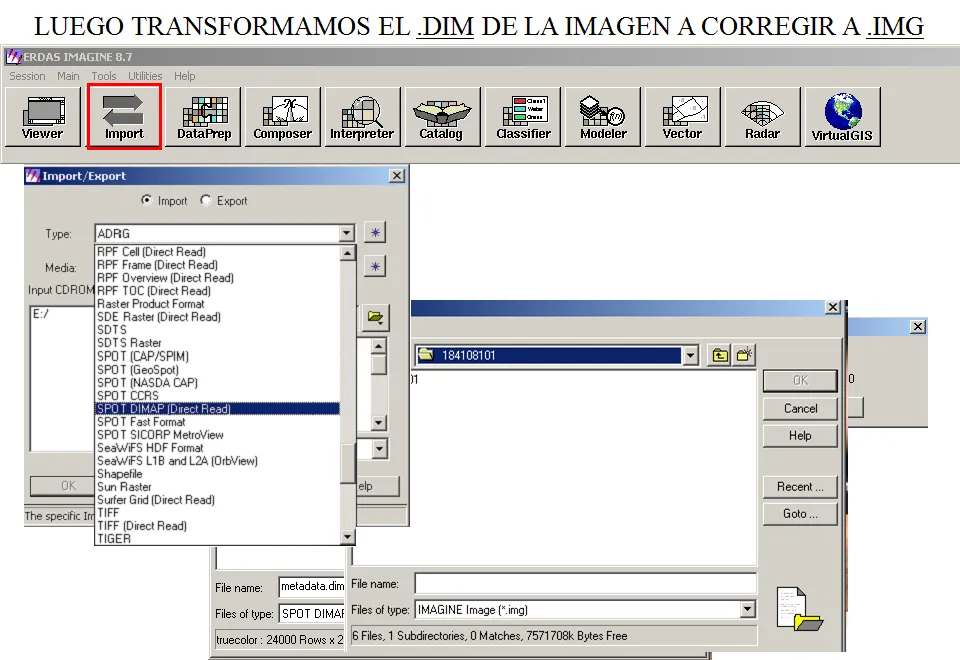Open the Session menu
Viewport: 960px width, 660px height.
(x=27, y=76)
